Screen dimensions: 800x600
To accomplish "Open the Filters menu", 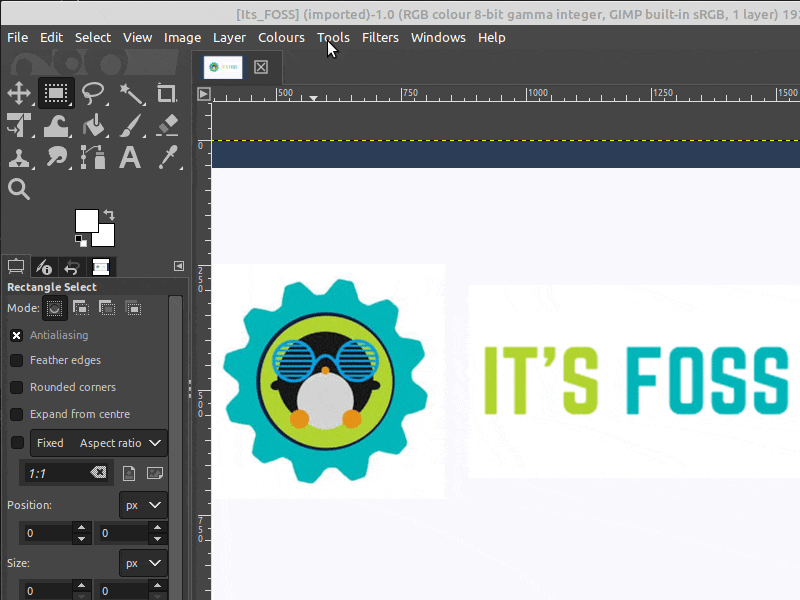I will 380,37.
